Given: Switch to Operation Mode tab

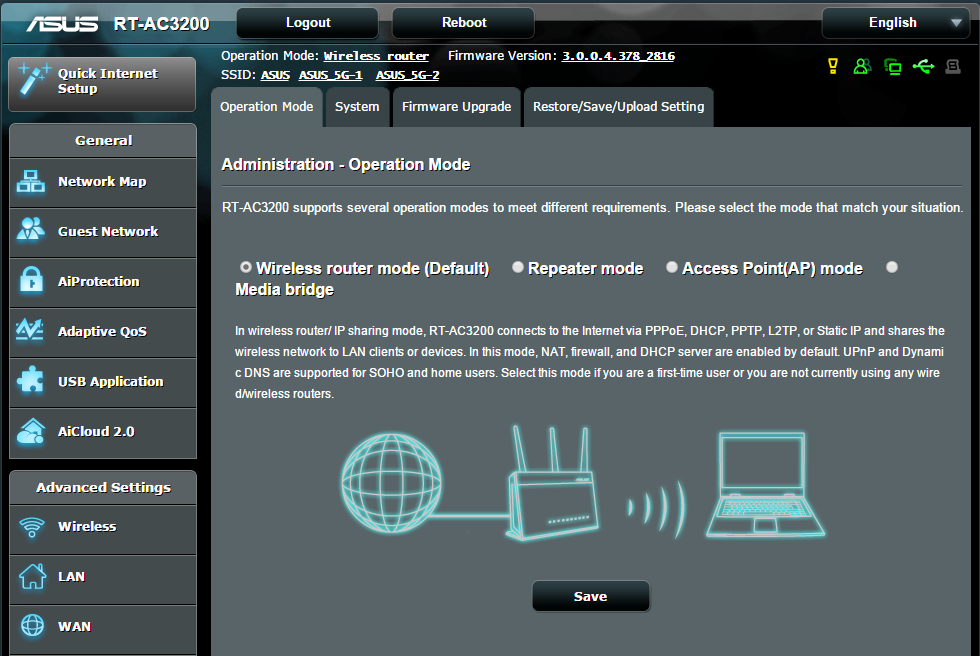Looking at the screenshot, I should point(267,107).
